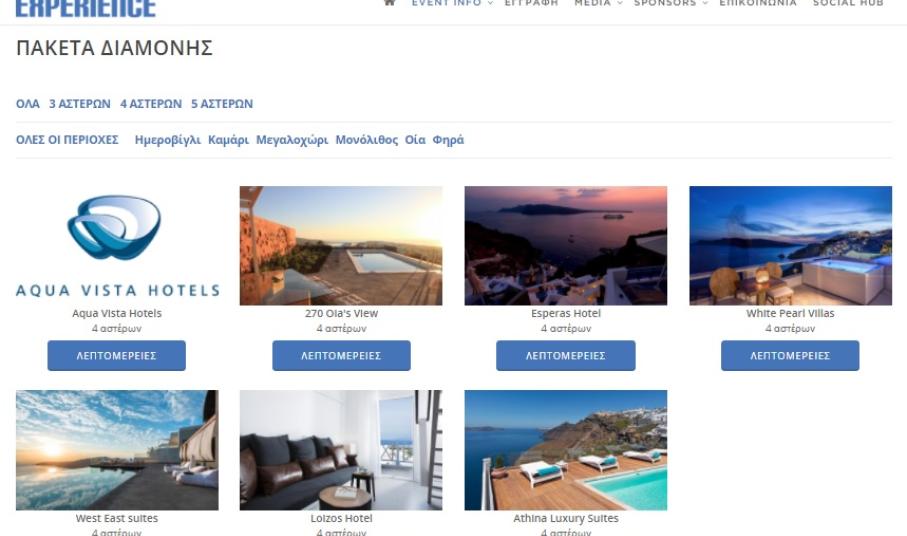Open the Experience site logo
Viewport: 907px width, 536px height.
click(86, 8)
